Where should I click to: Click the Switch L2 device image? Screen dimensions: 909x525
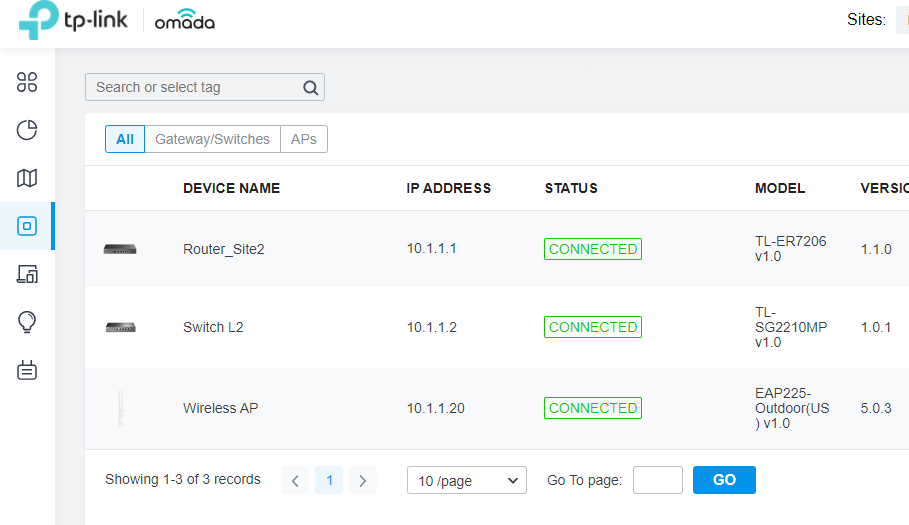tap(121, 327)
